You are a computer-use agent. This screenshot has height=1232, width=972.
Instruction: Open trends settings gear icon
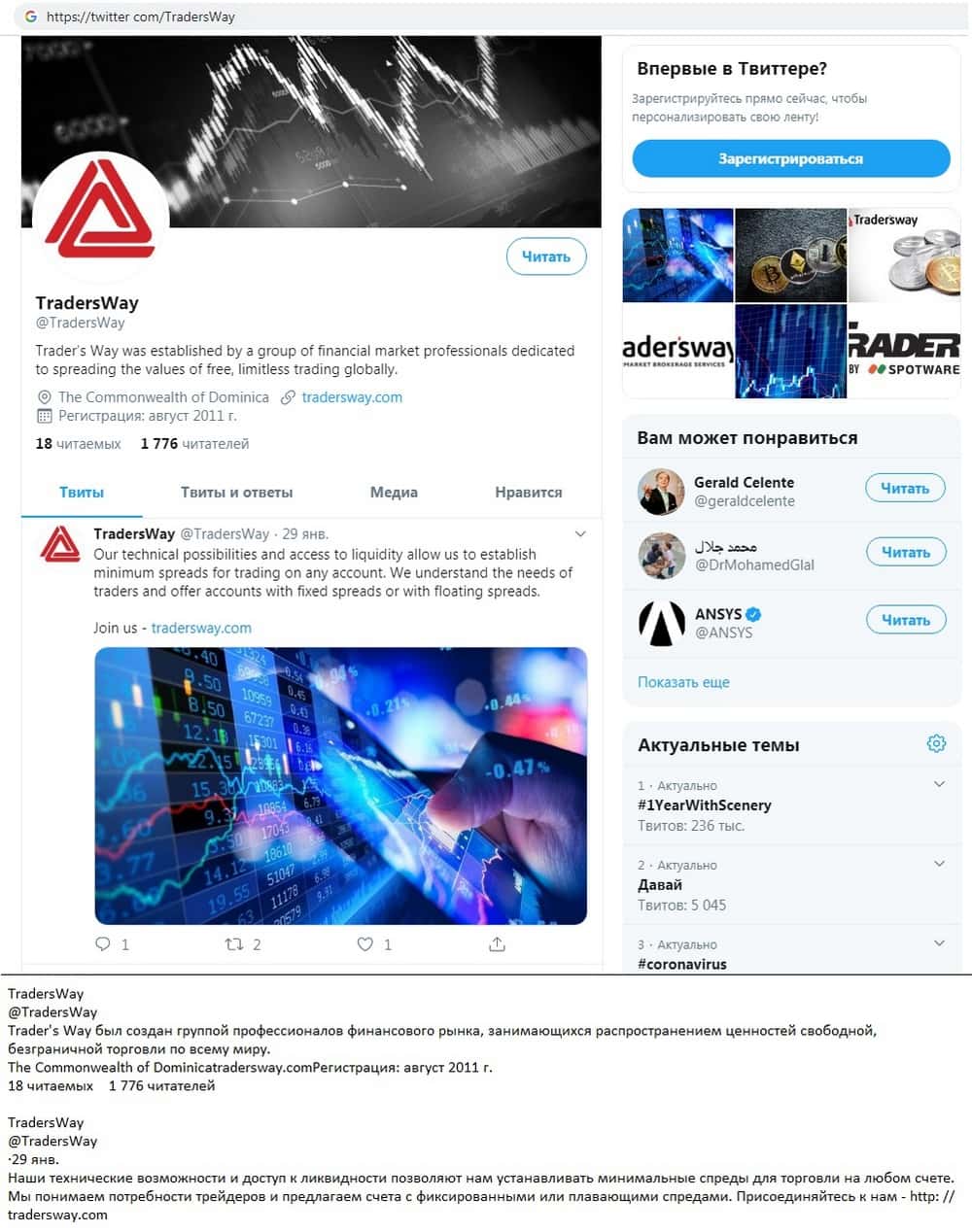[x=936, y=743]
